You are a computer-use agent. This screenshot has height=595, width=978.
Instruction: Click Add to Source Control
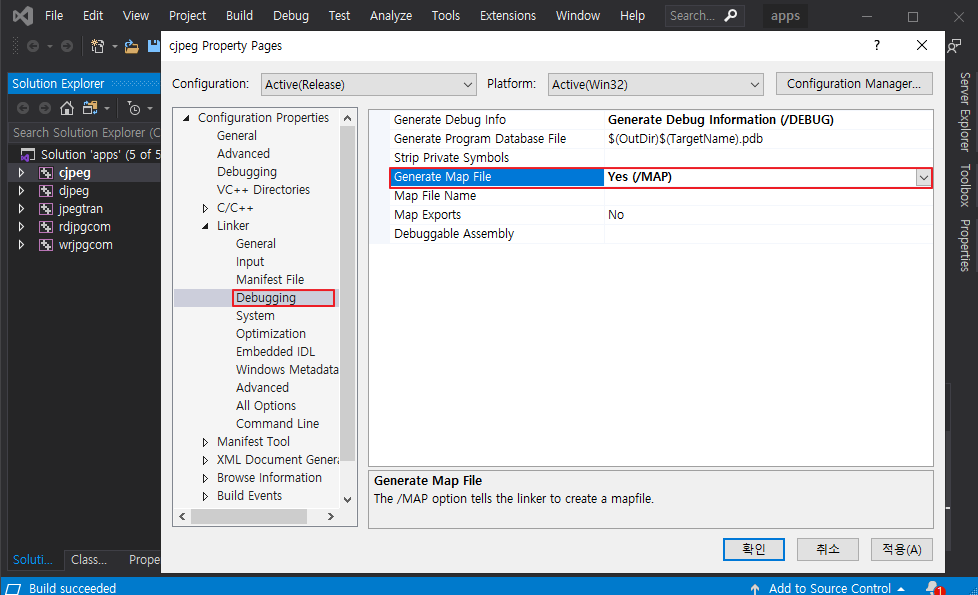[829, 588]
